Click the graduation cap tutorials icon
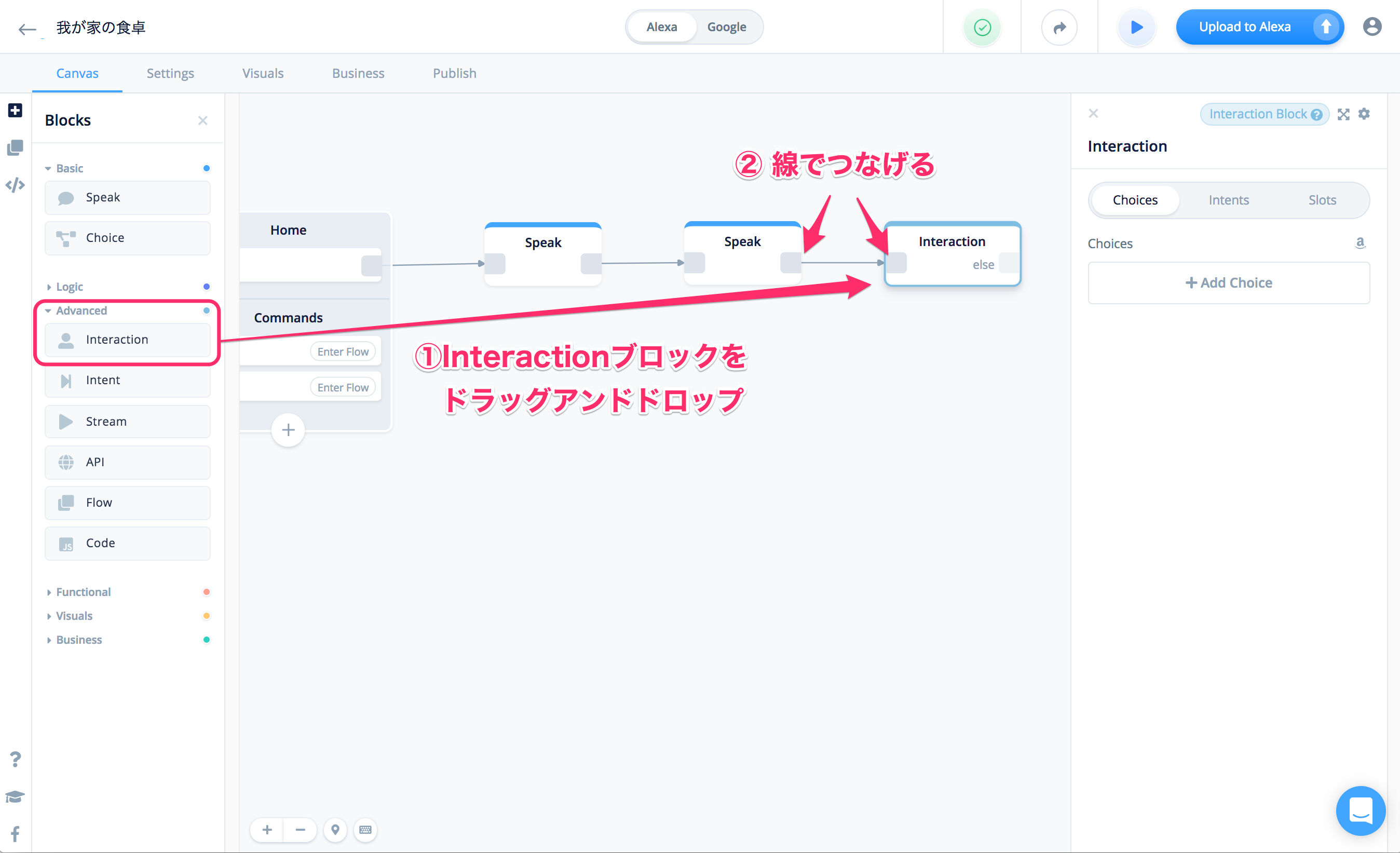 [x=15, y=797]
